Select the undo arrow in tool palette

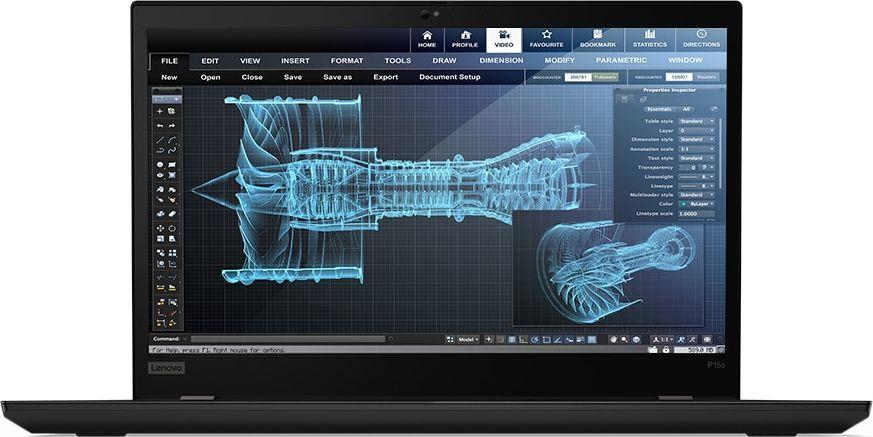[x=159, y=125]
